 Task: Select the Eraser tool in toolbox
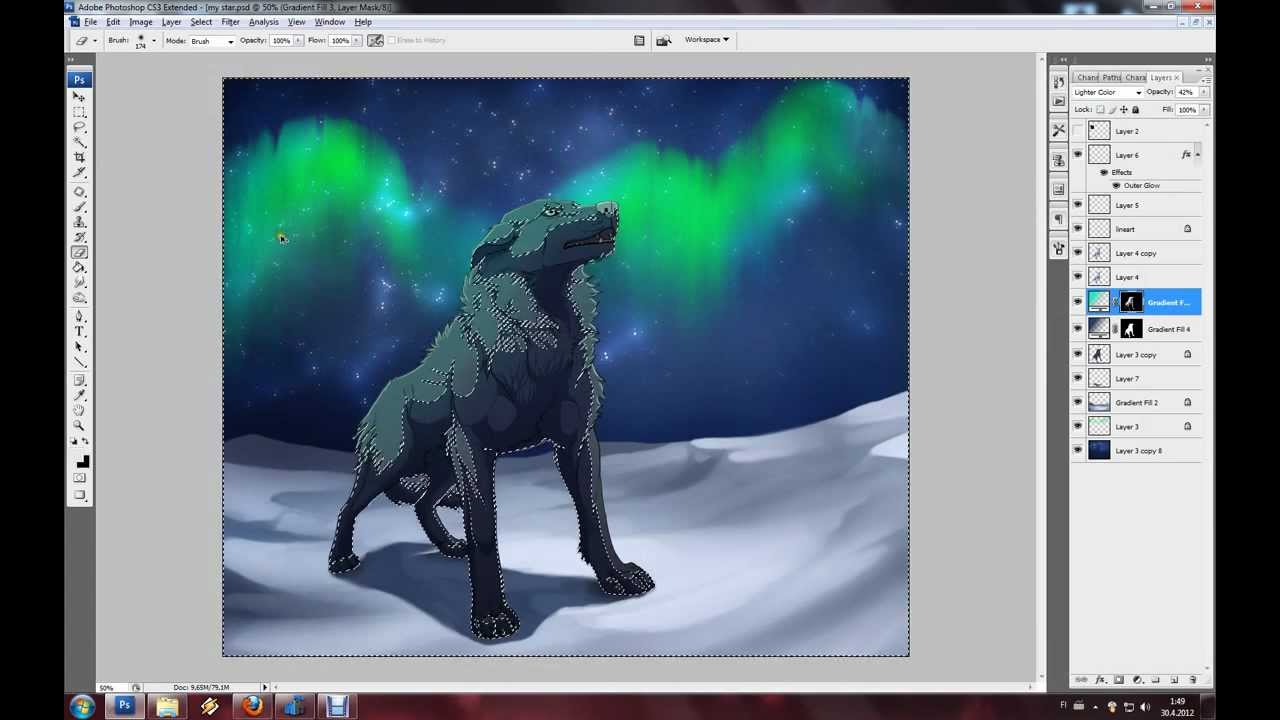coord(79,251)
